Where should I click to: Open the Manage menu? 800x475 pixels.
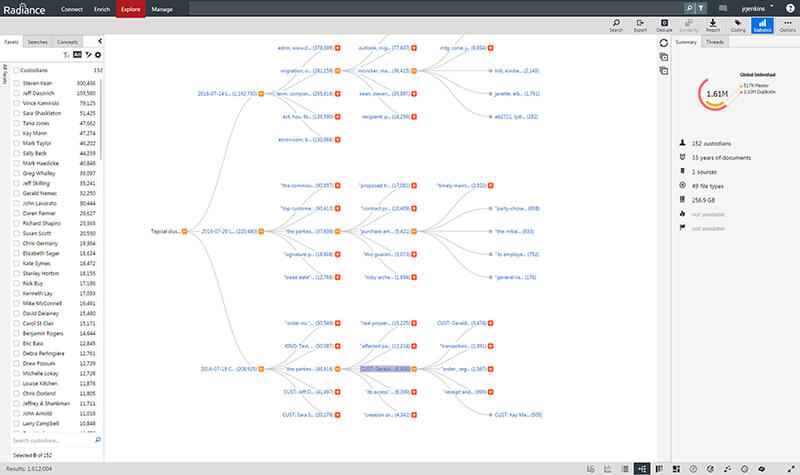162,9
